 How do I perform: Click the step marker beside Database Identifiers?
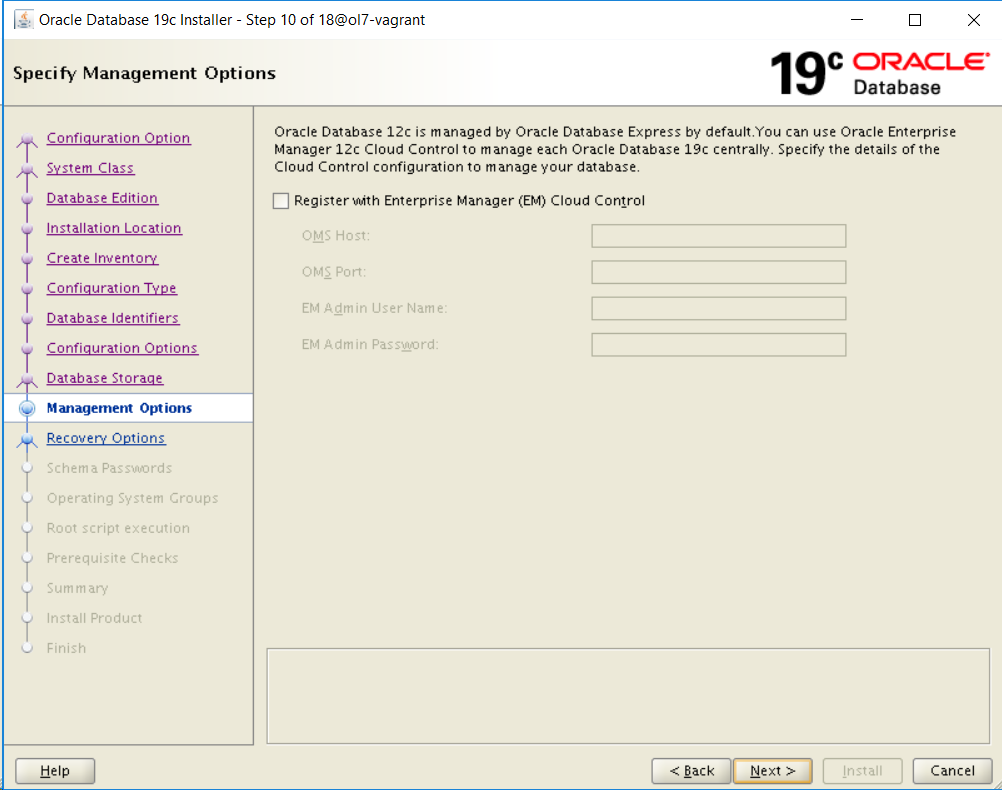[27, 319]
